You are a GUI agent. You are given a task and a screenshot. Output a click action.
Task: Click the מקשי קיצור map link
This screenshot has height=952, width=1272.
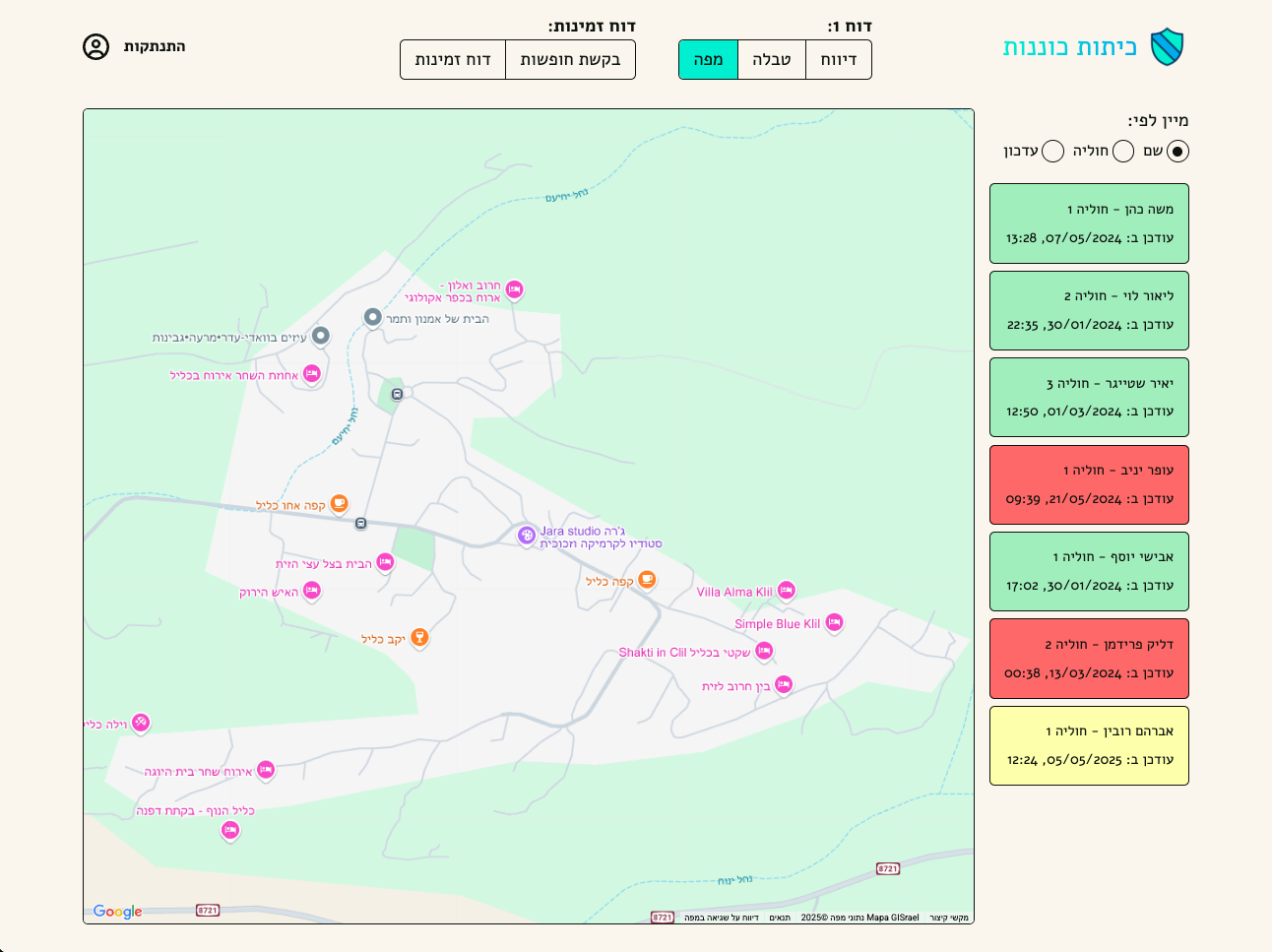(949, 918)
